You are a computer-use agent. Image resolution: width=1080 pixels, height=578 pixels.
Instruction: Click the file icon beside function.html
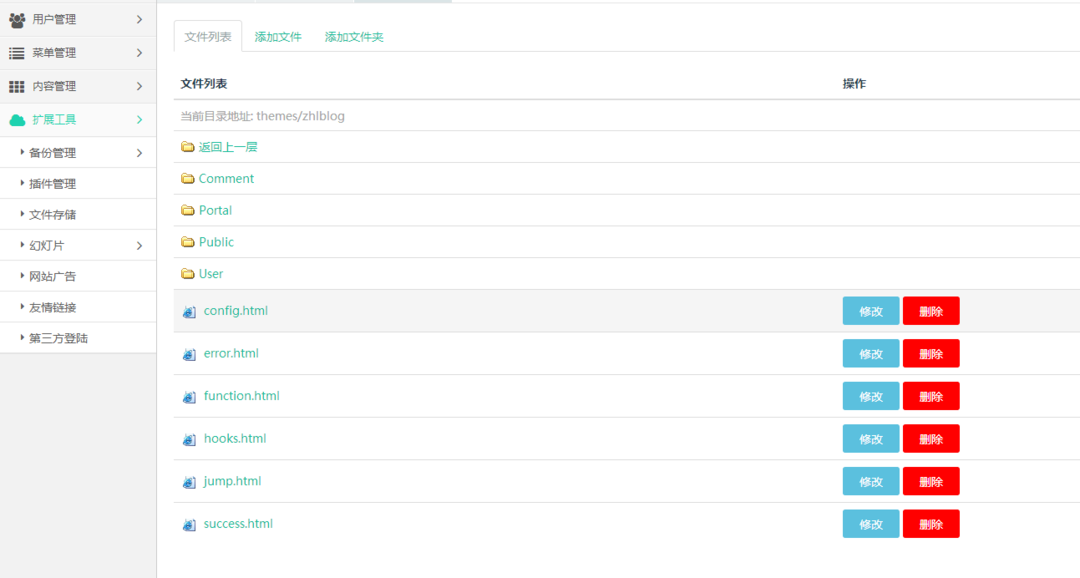(189, 397)
